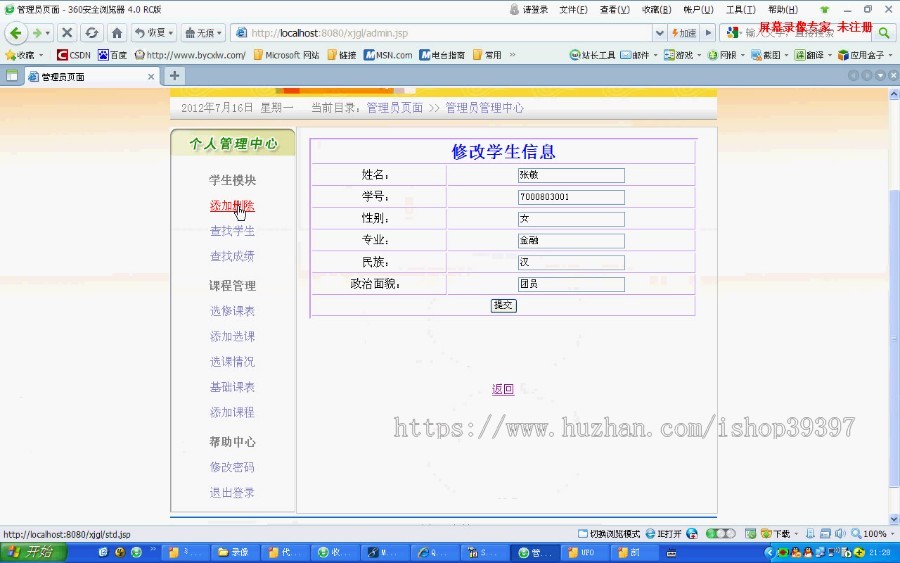The width and height of the screenshot is (900, 563).
Task: Open the 工具(T) menu
Action: 740,9
